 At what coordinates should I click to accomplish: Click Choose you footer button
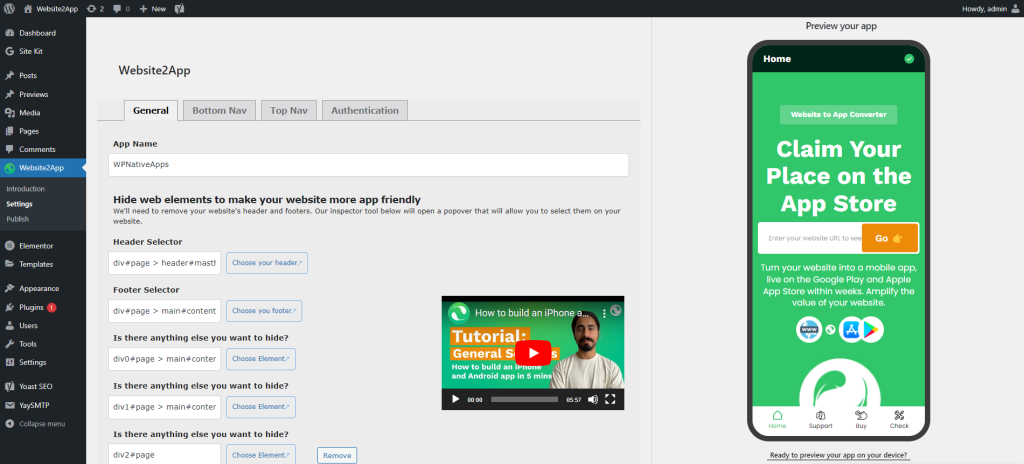coord(264,311)
